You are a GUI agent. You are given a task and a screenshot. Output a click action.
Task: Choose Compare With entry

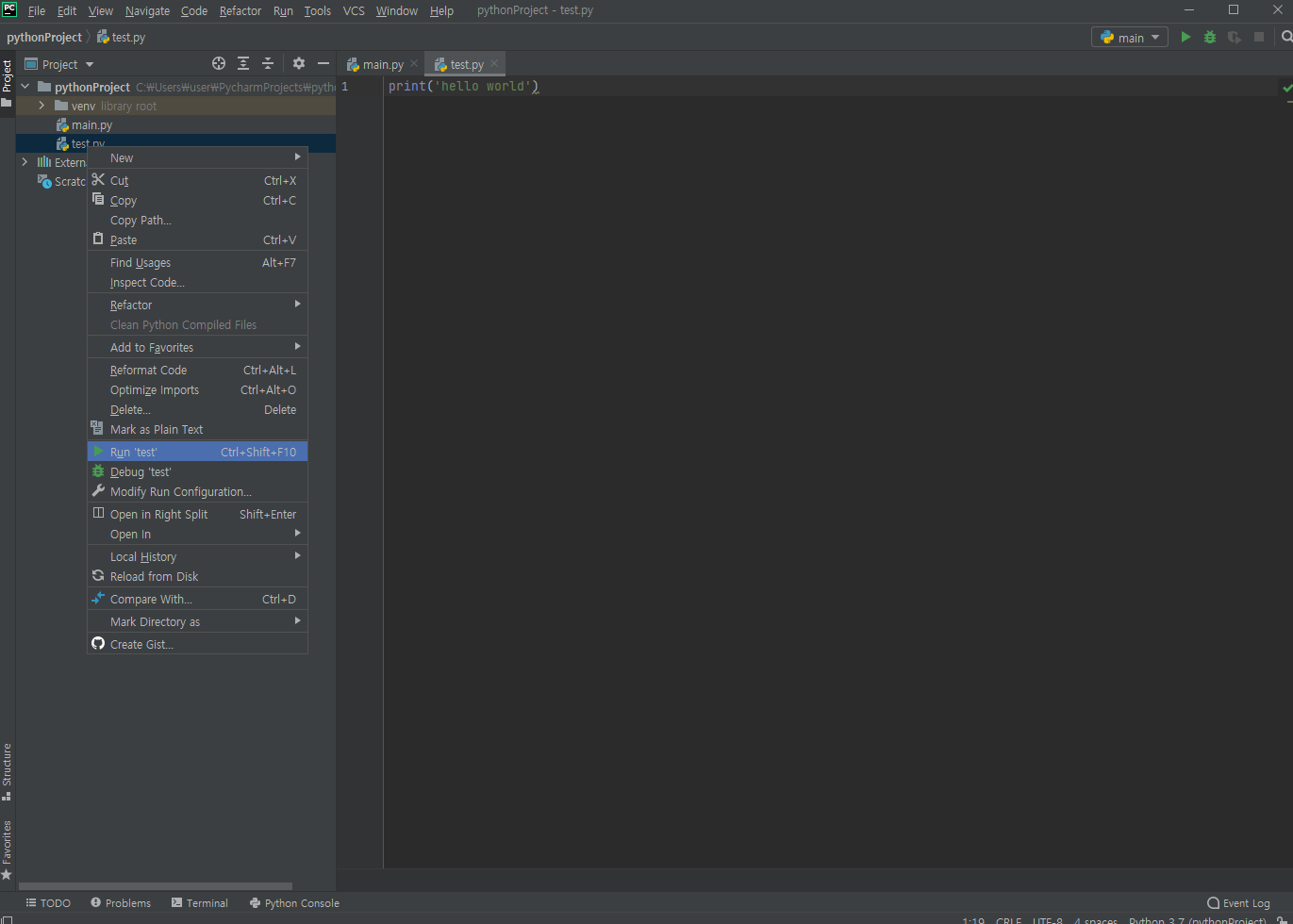pos(197,599)
